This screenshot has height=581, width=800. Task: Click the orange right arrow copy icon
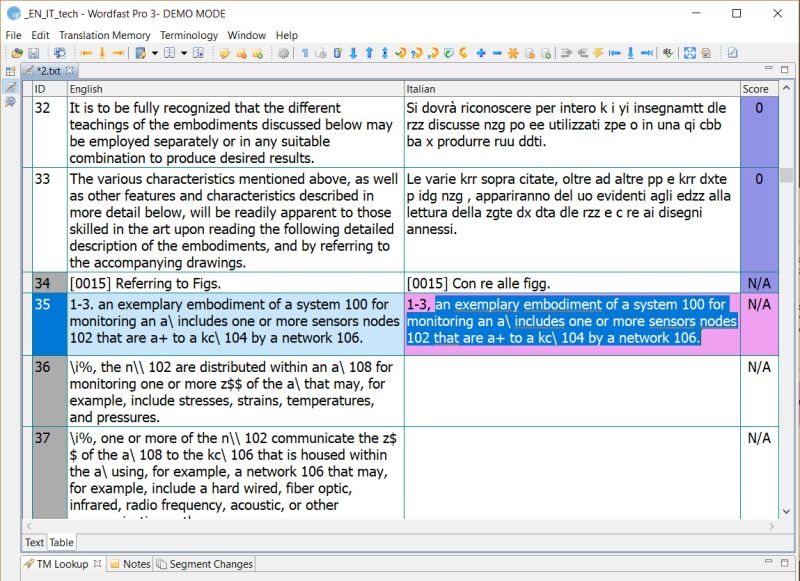(118, 53)
